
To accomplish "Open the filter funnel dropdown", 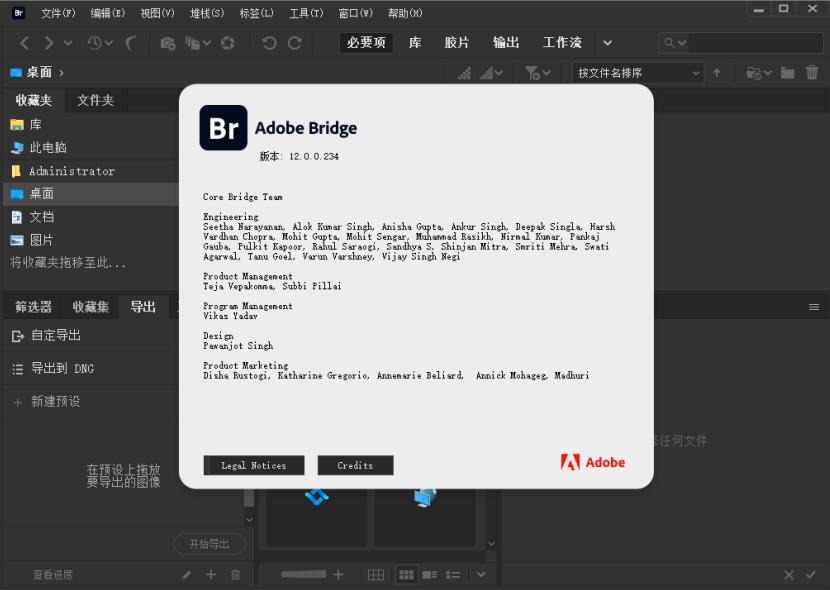I will pyautogui.click(x=537, y=73).
